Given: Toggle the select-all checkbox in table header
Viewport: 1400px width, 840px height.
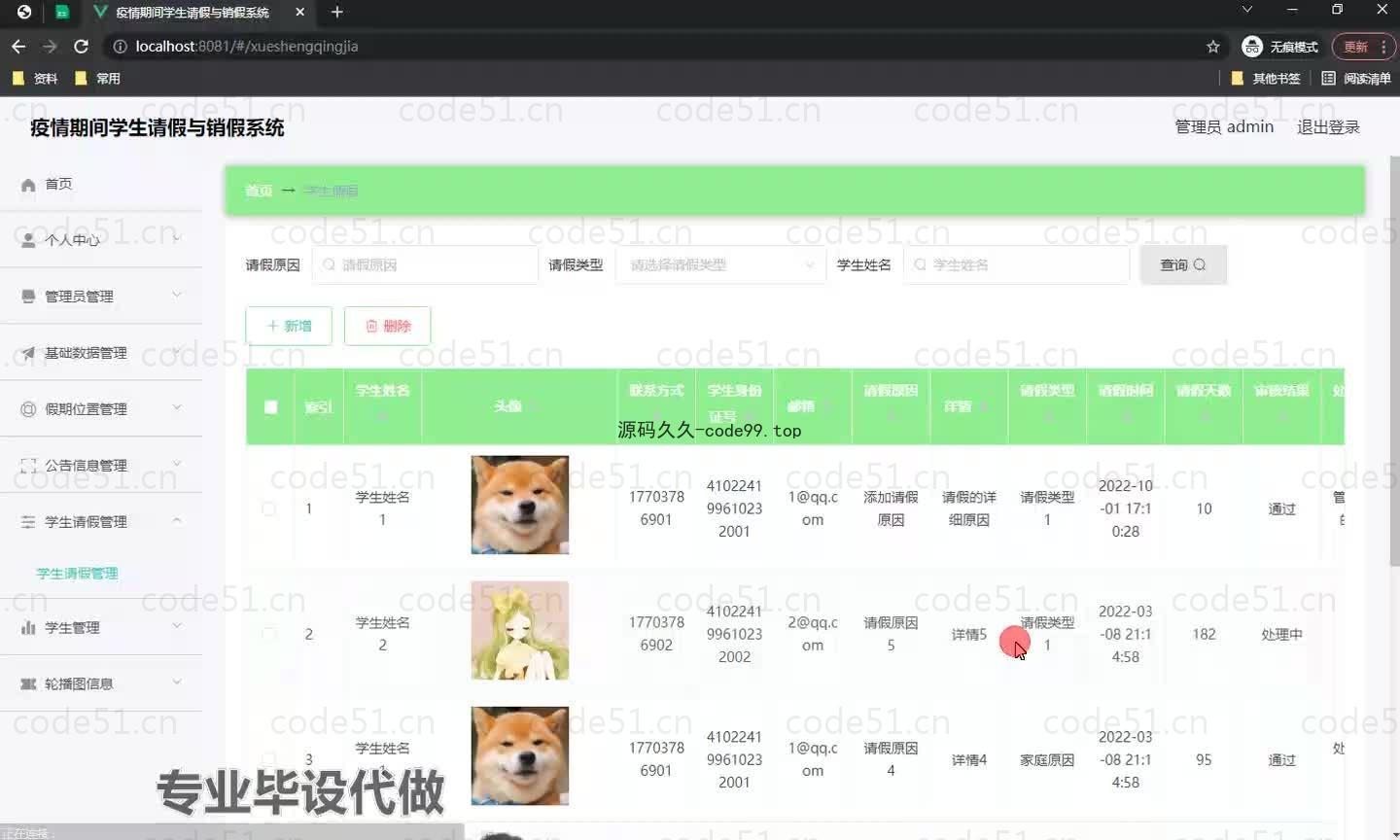Looking at the screenshot, I should tap(270, 406).
